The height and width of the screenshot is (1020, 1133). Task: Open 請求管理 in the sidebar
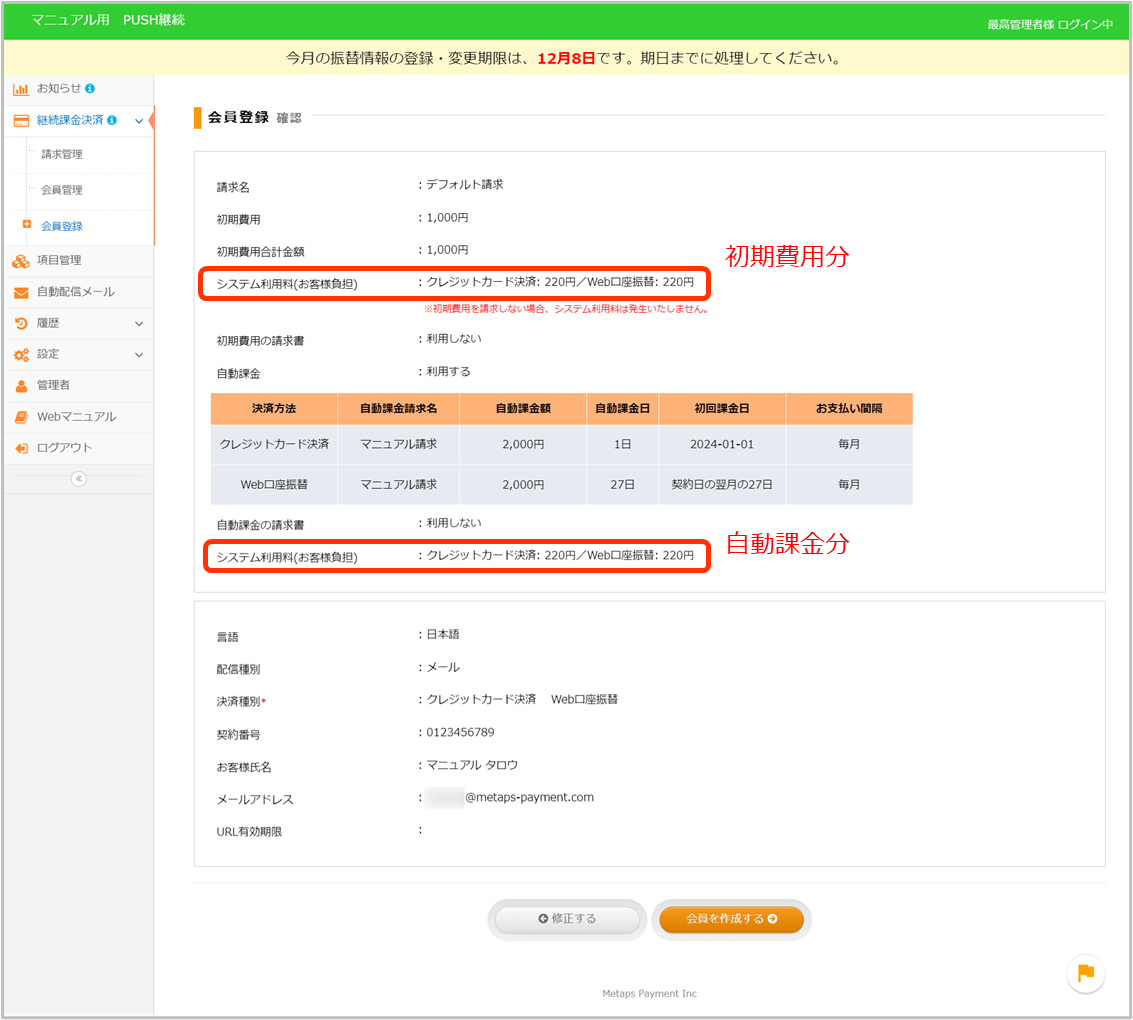(x=62, y=154)
